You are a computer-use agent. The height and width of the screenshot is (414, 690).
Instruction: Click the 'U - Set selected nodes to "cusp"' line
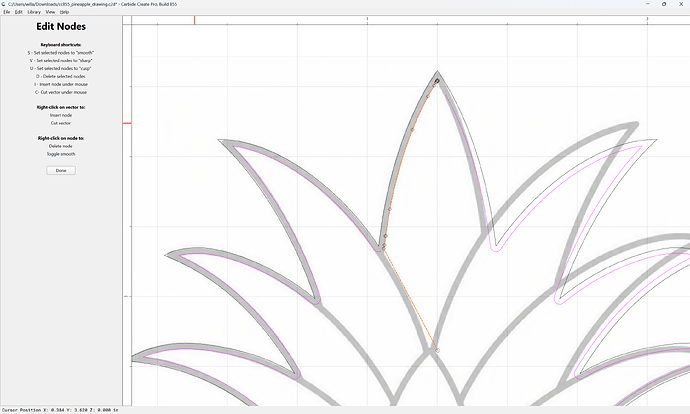61,69
